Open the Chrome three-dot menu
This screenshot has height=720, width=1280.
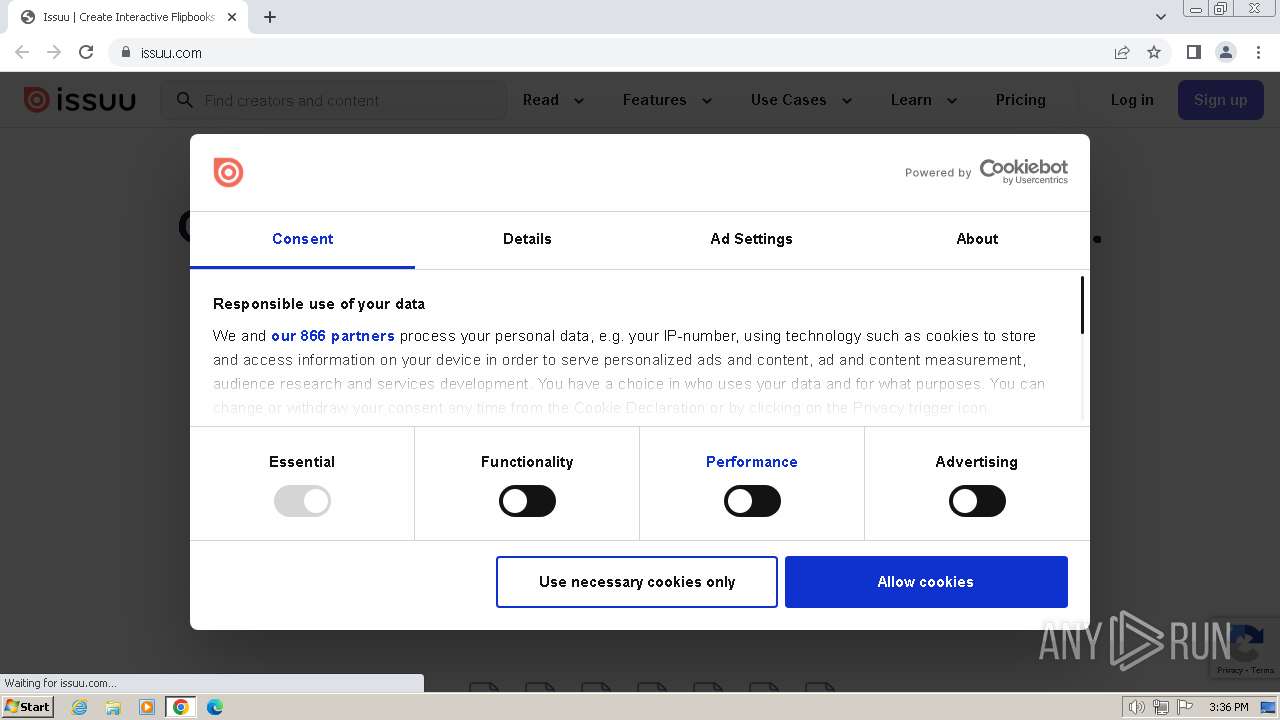coord(1257,52)
